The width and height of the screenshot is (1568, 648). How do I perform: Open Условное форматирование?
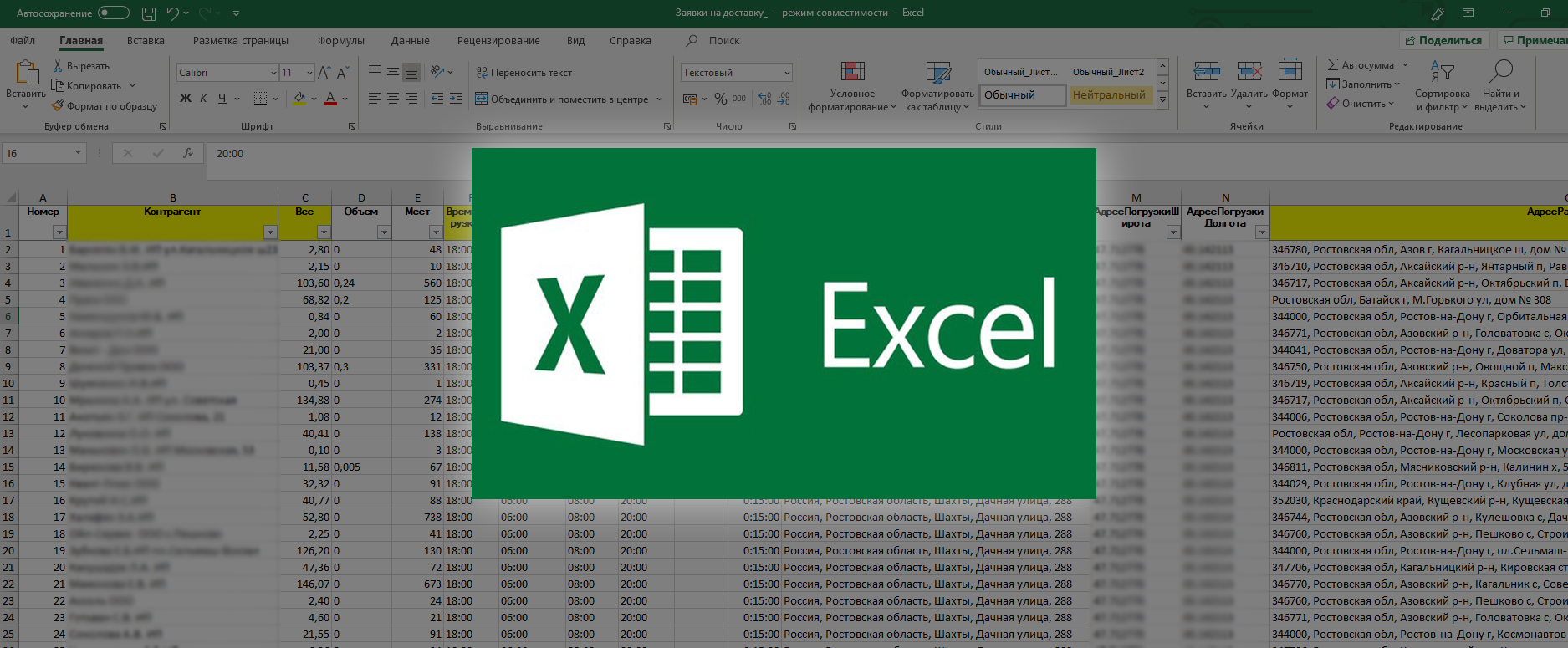coord(852,86)
